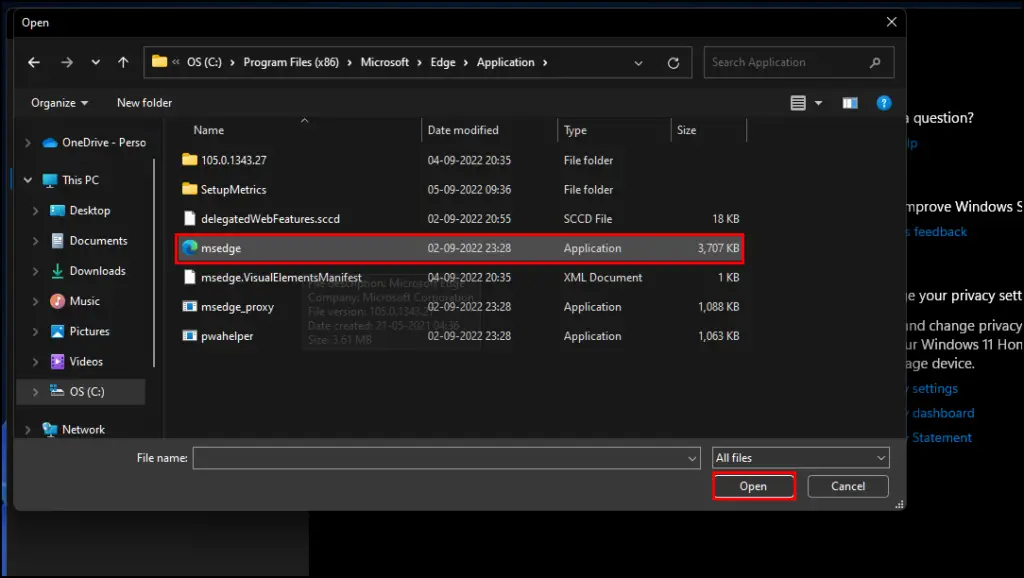Select the 105.0.1343.27 folder

tap(460, 160)
